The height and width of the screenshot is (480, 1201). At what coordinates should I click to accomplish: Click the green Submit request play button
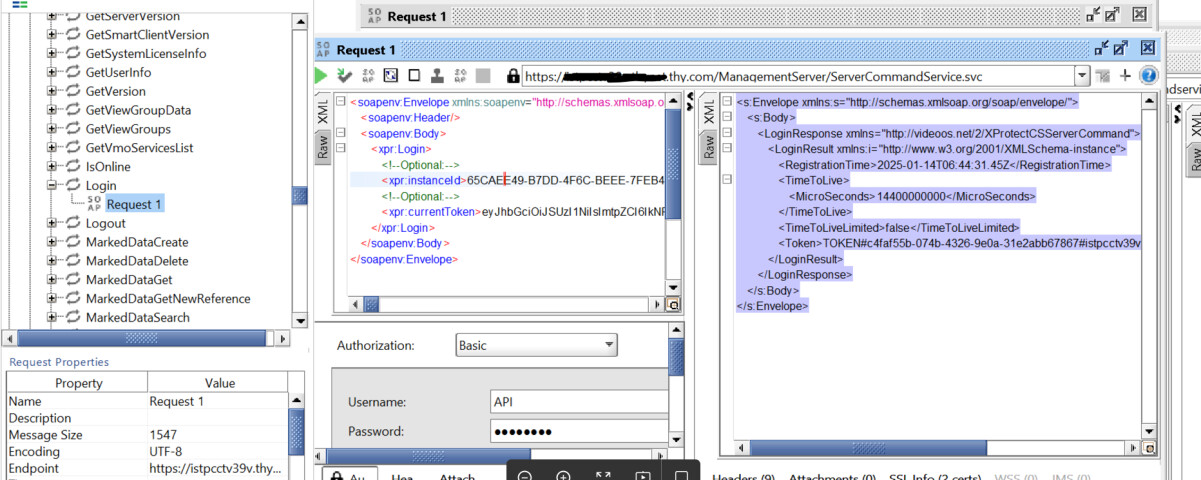pyautogui.click(x=321, y=76)
